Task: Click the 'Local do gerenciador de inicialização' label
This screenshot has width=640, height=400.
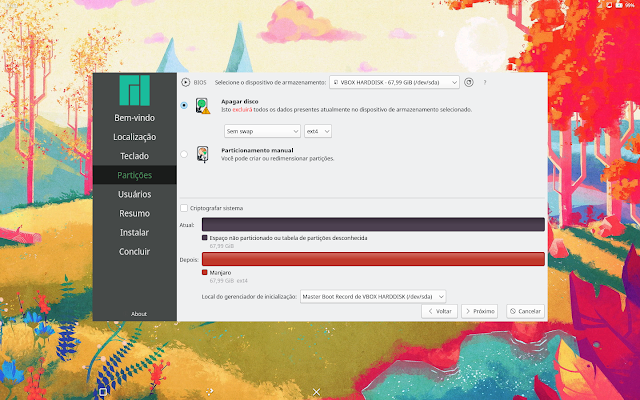Action: click(249, 297)
